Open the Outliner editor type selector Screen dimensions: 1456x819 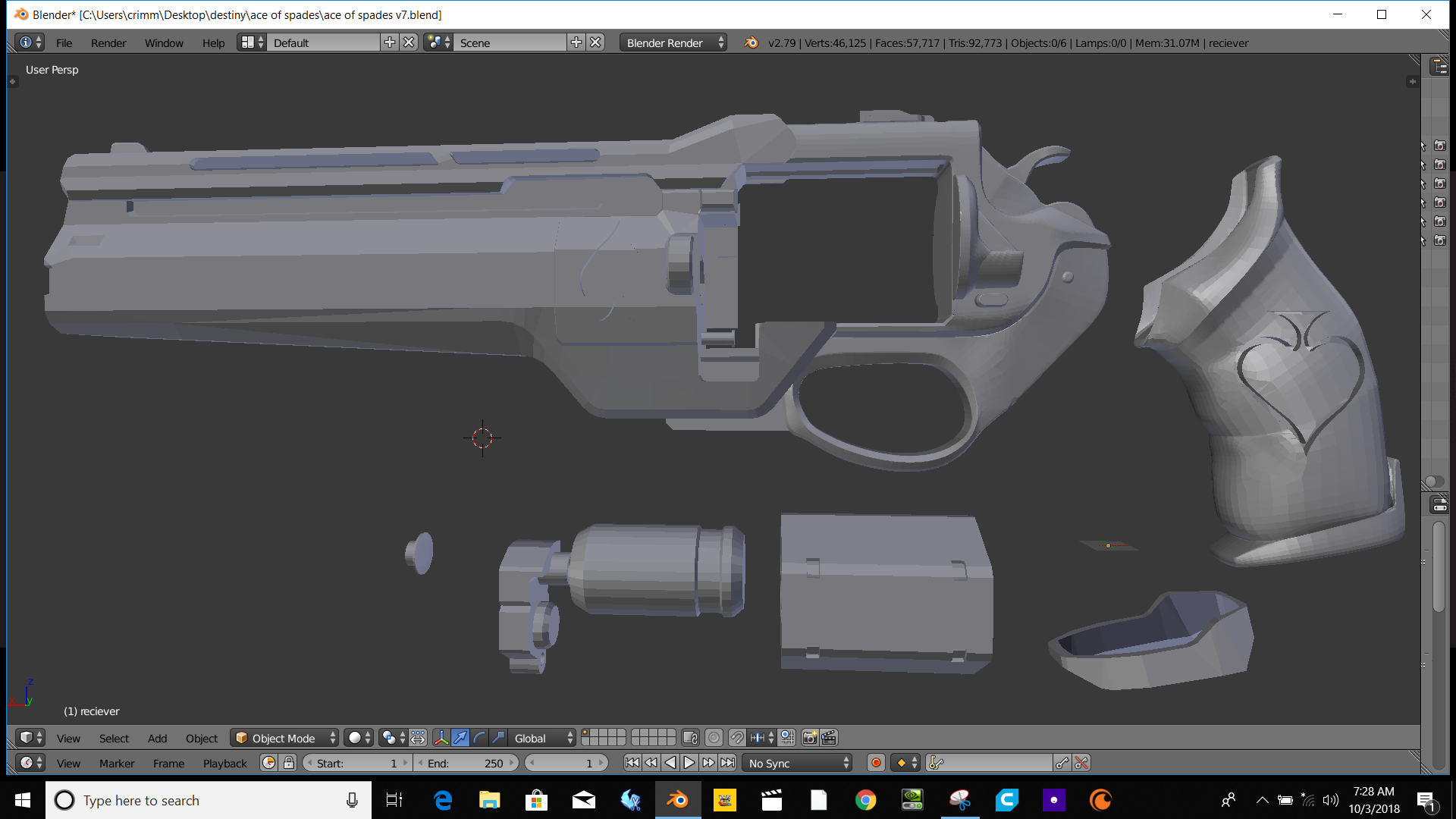point(1440,67)
